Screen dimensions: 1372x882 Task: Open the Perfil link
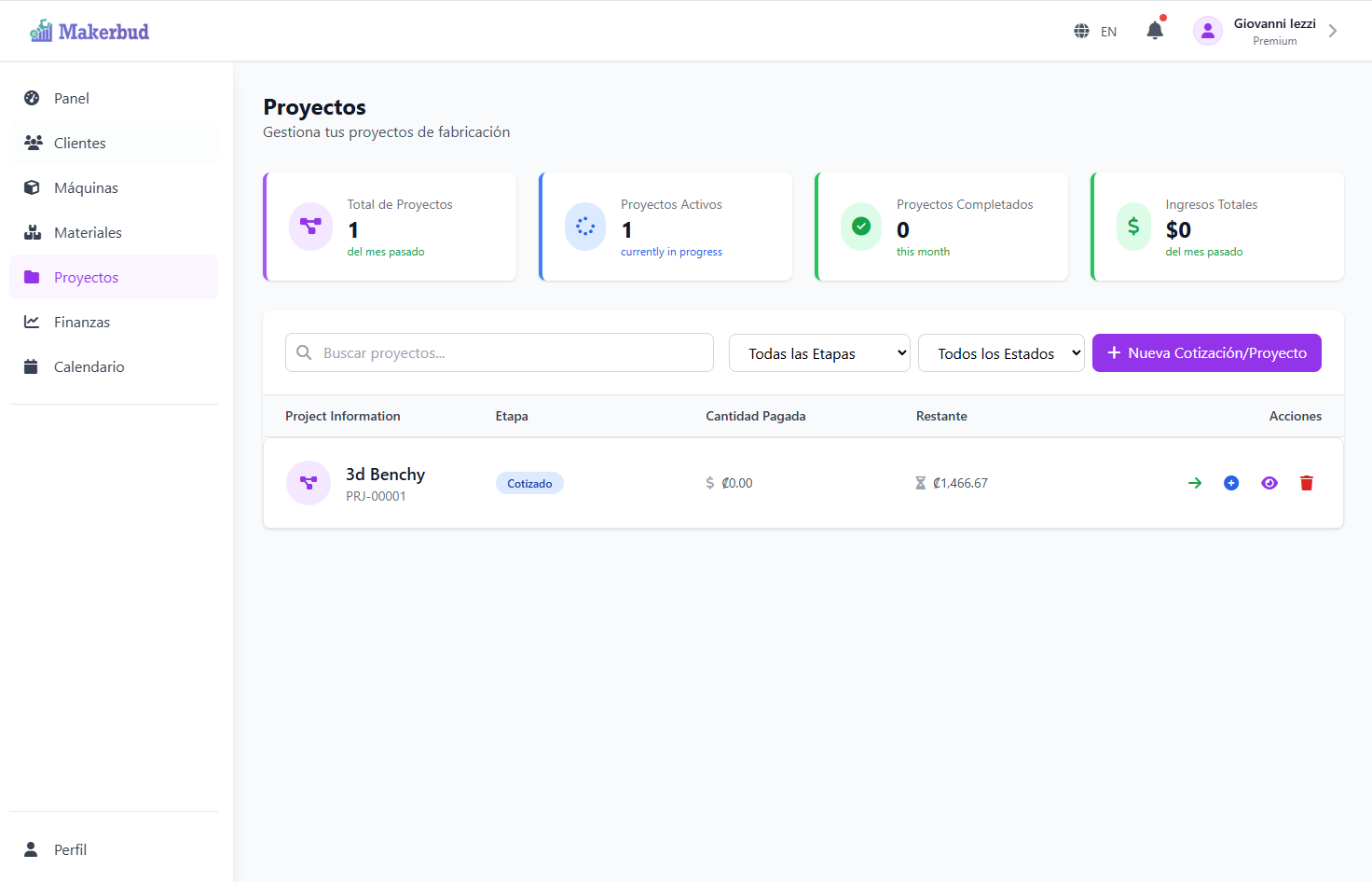pos(70,849)
